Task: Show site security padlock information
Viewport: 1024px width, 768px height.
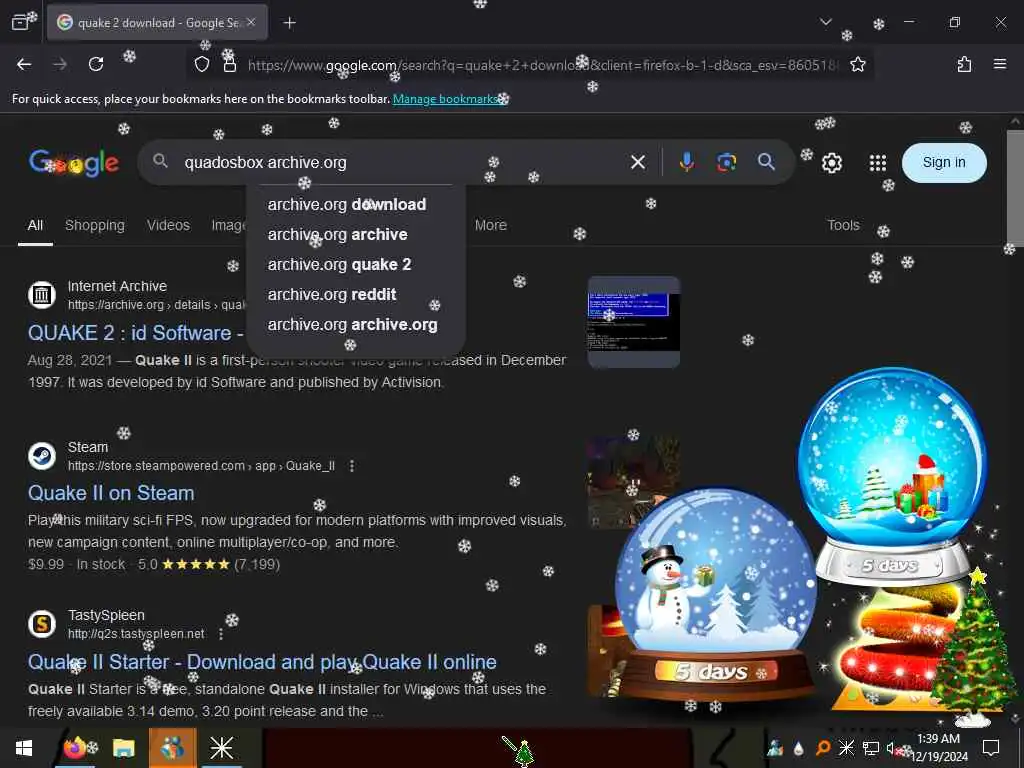Action: (x=230, y=64)
